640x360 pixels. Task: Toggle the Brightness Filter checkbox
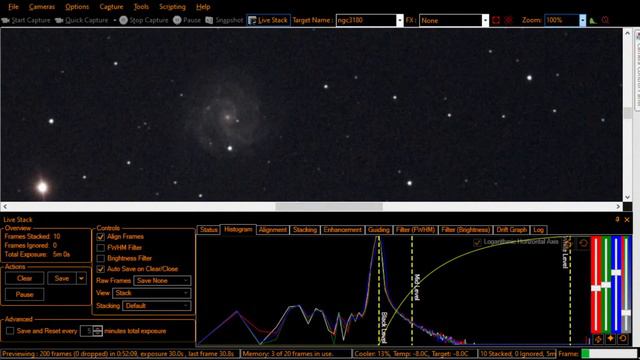100,258
